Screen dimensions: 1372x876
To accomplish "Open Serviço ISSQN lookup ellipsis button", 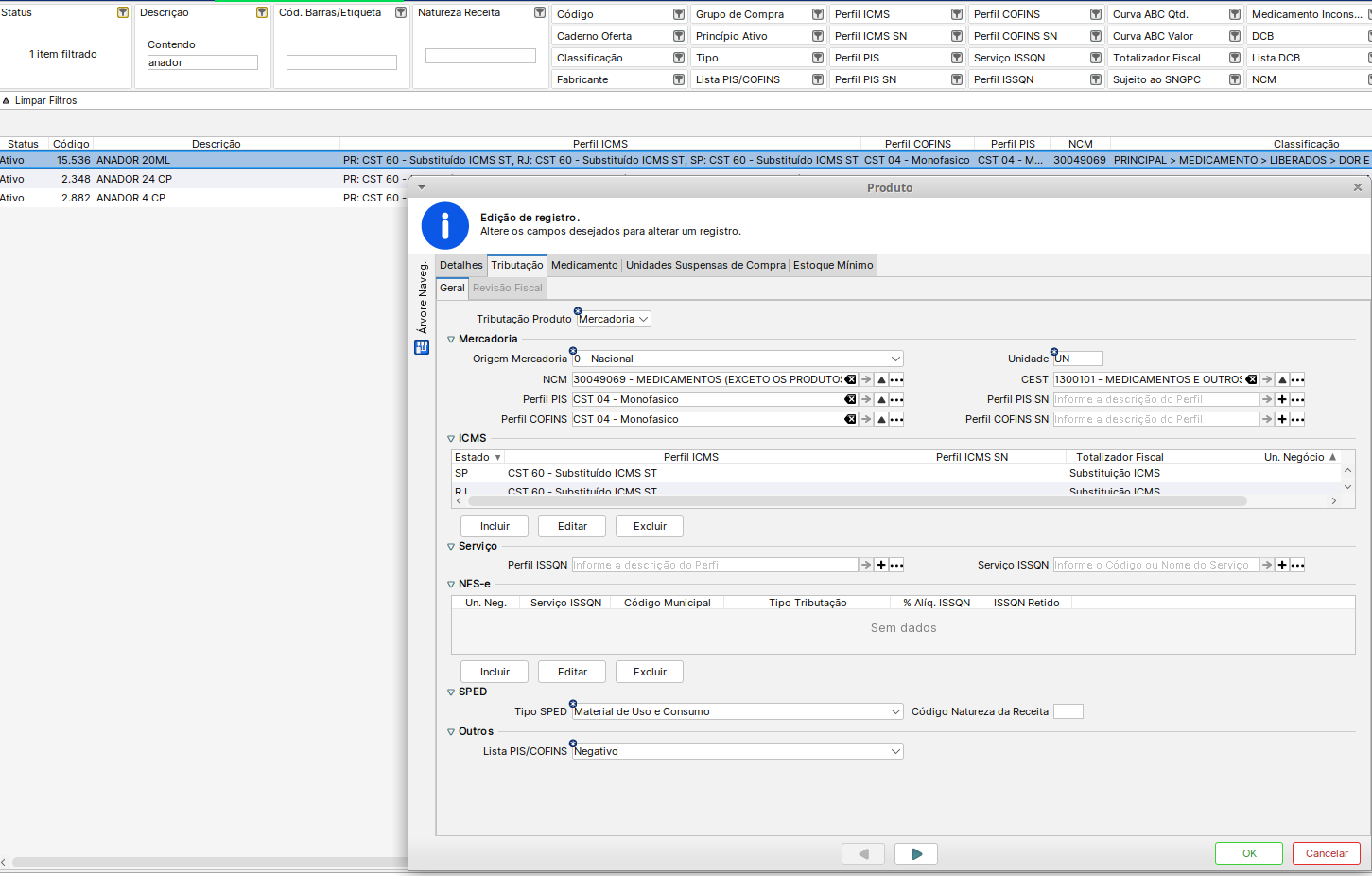I will tap(1297, 565).
